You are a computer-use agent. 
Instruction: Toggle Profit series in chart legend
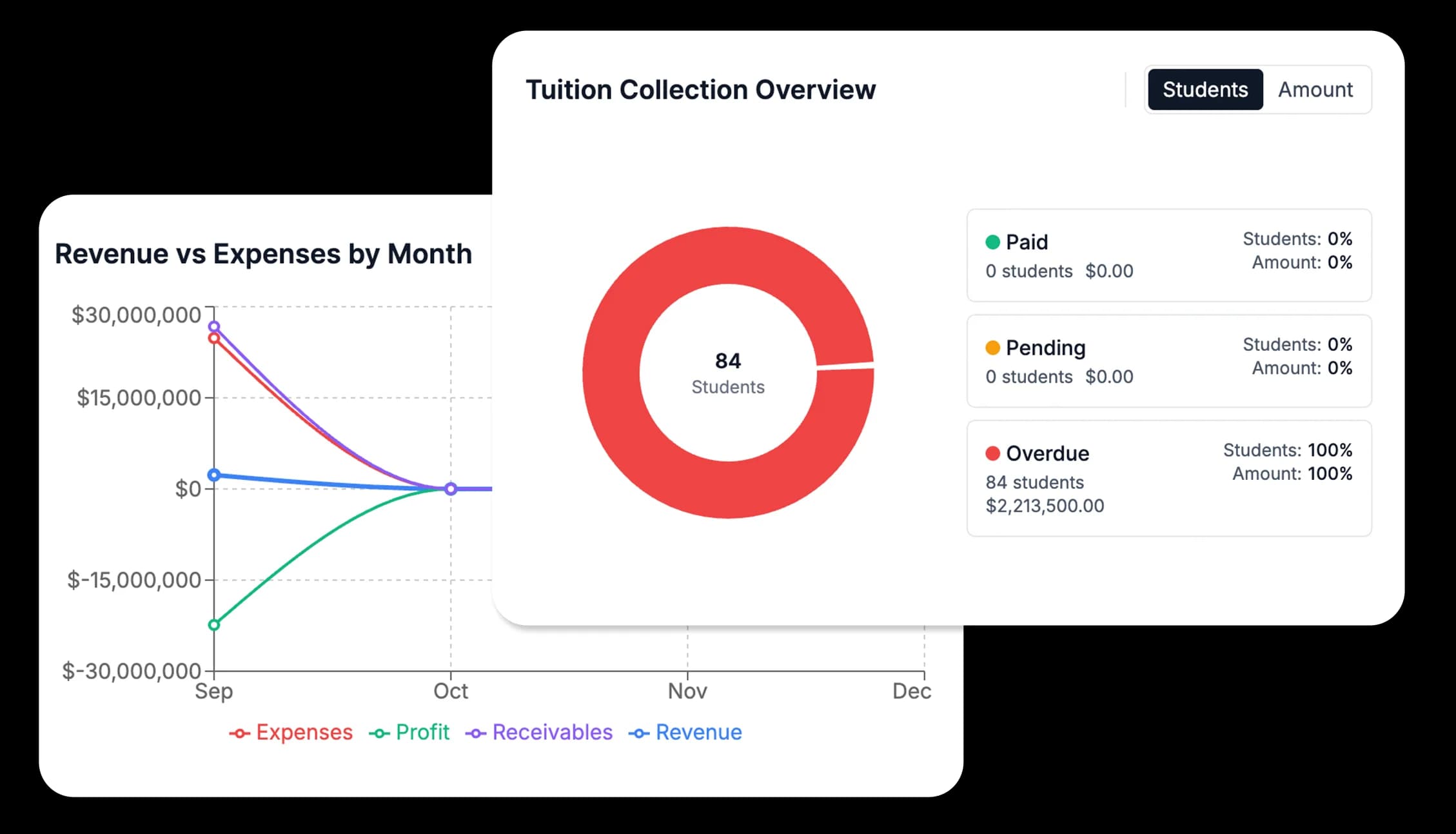click(x=409, y=732)
